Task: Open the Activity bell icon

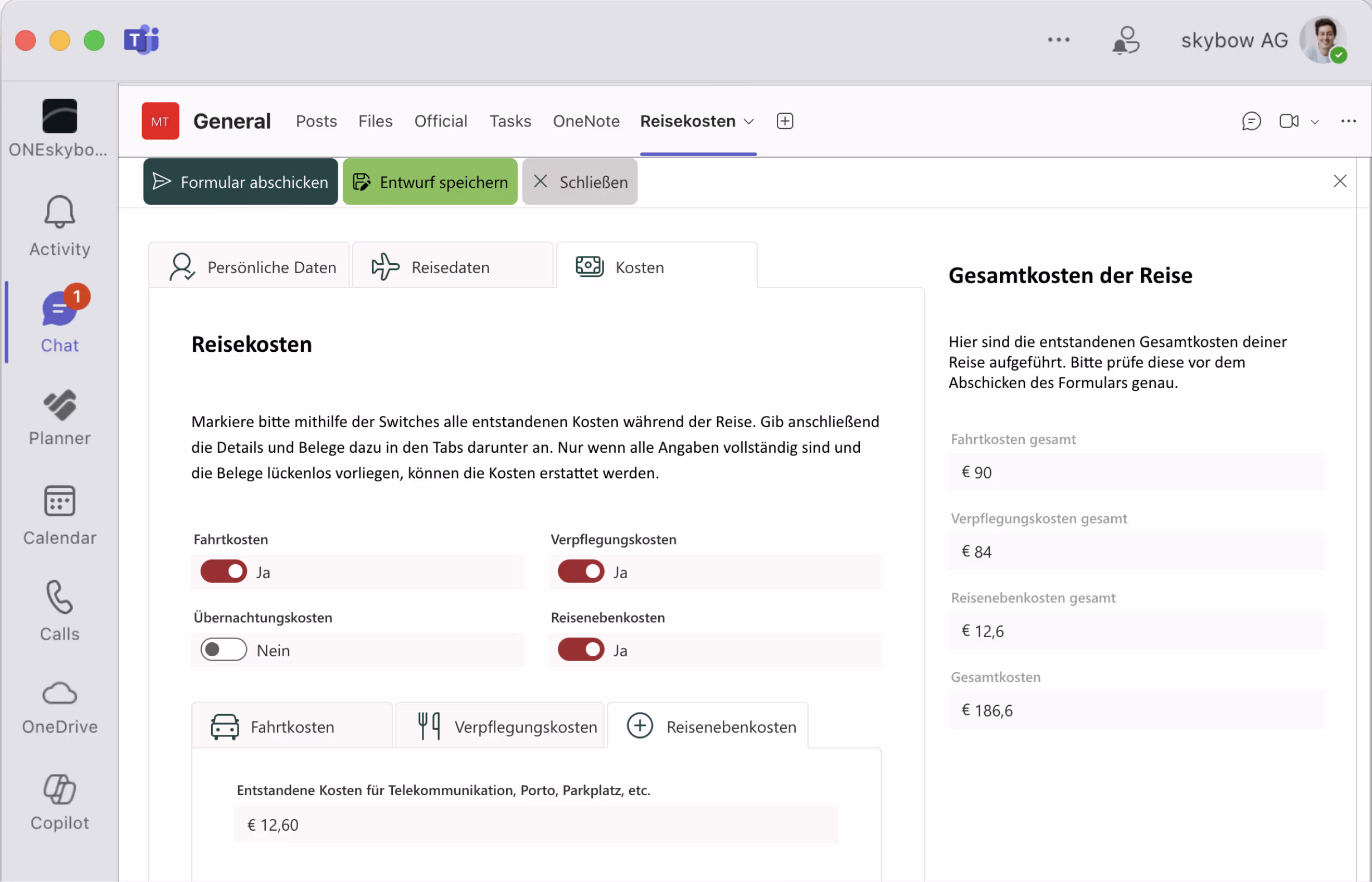Action: (x=60, y=212)
